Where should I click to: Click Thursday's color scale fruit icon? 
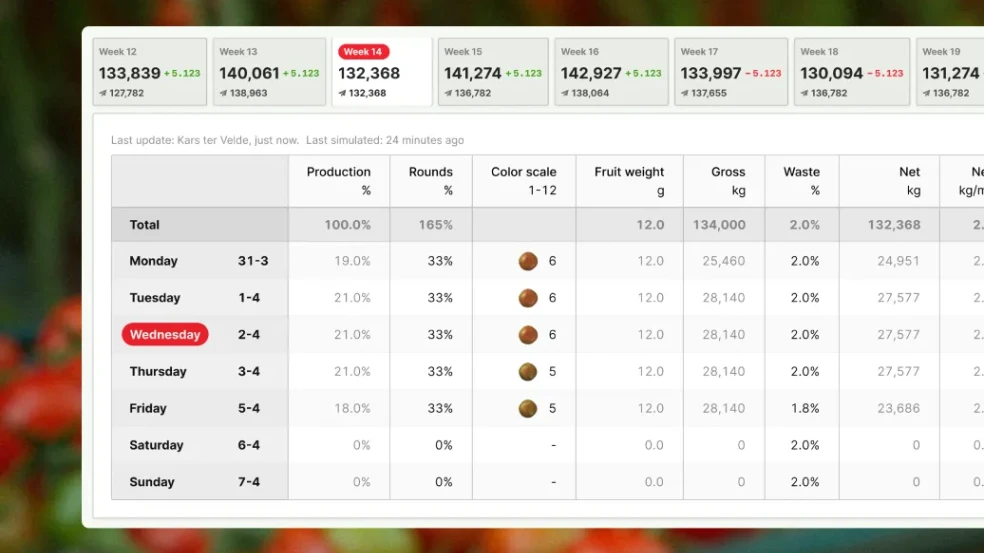pos(528,372)
